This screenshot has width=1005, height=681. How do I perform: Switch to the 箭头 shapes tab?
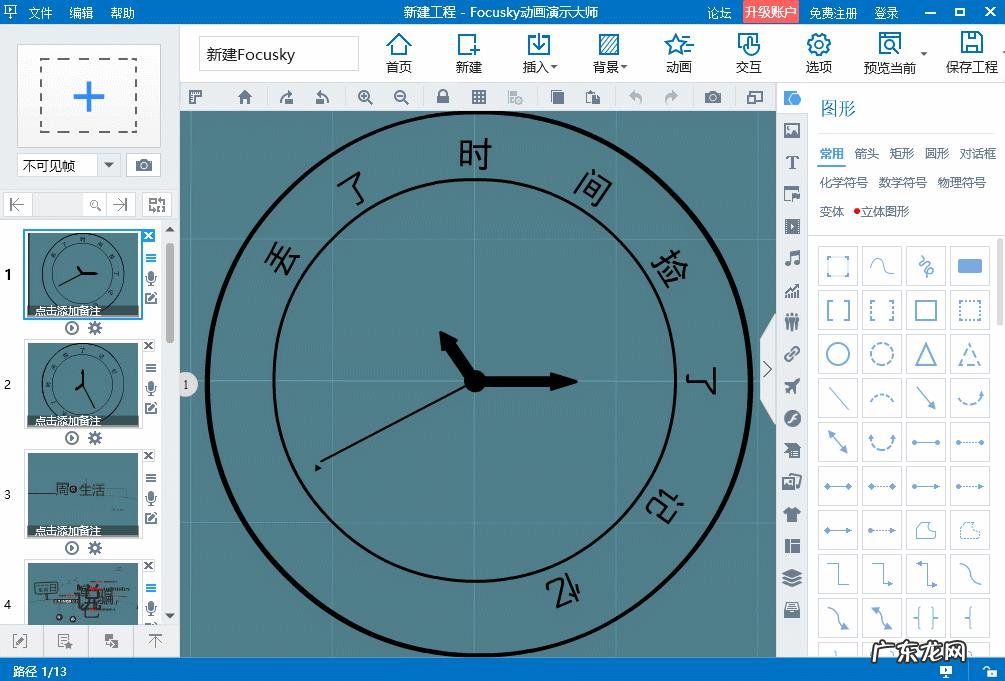click(x=866, y=153)
